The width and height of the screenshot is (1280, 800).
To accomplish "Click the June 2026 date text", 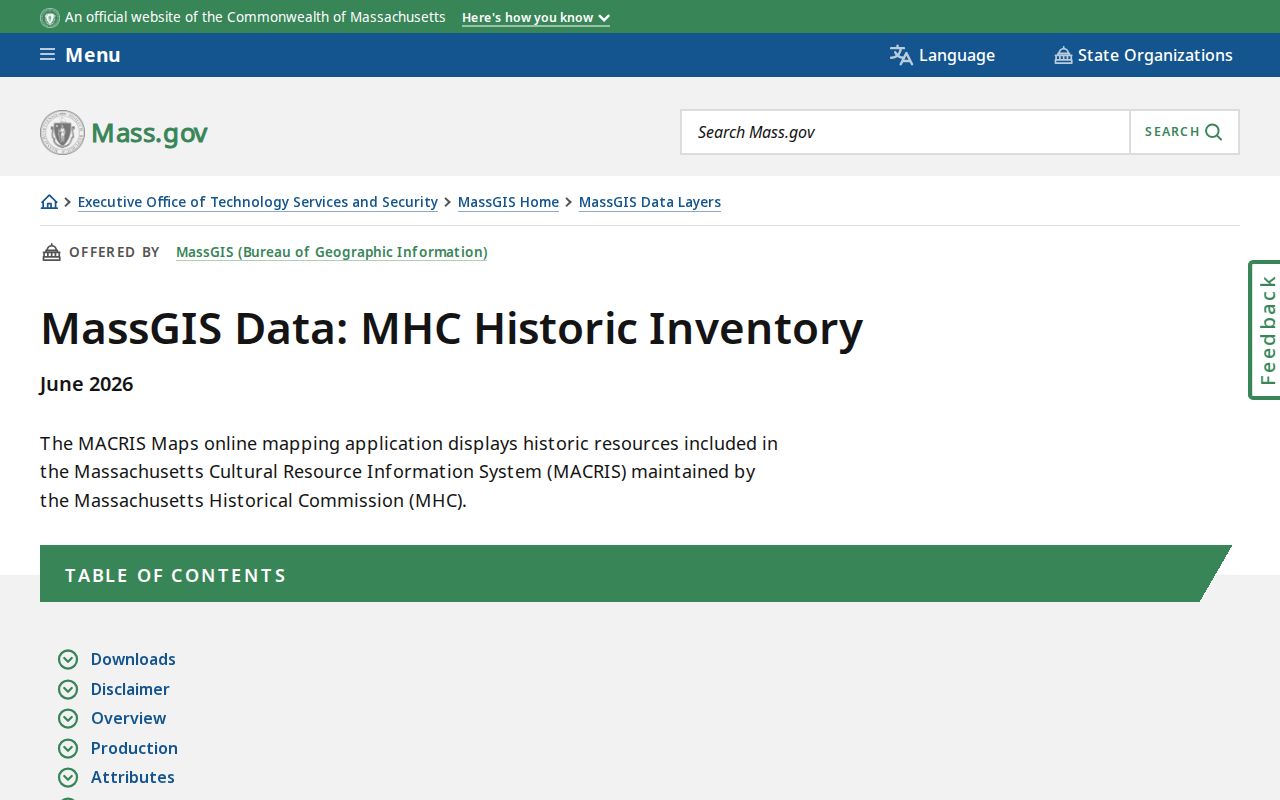I will 87,384.
